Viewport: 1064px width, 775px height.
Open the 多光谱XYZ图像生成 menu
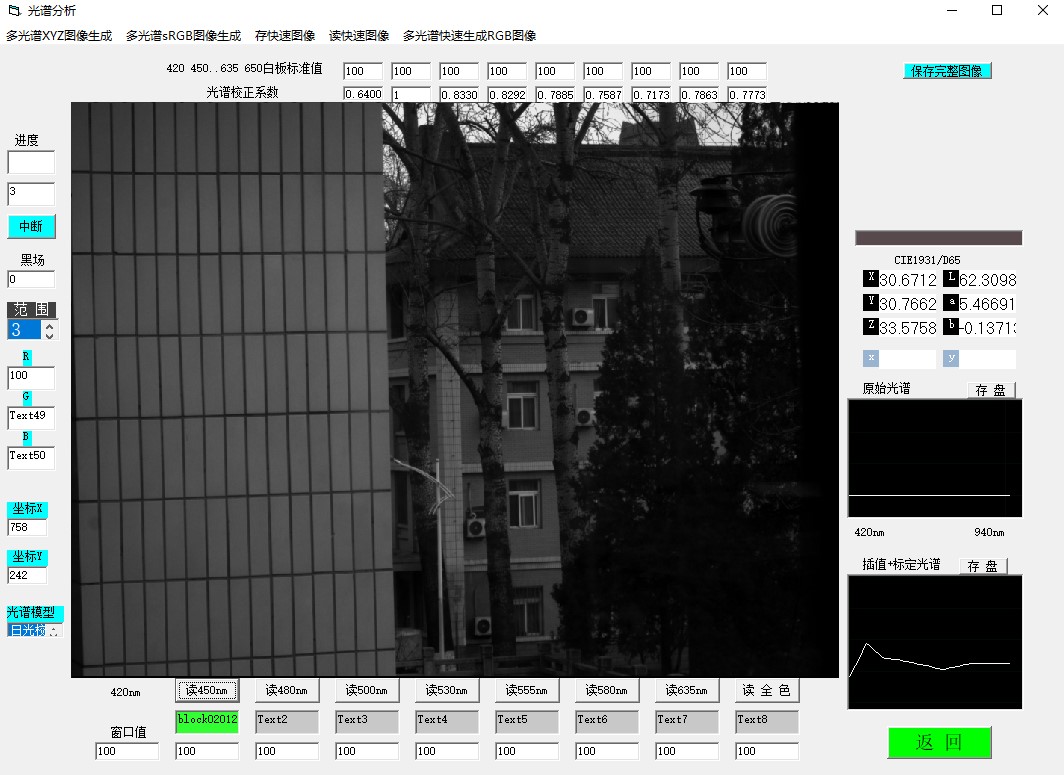click(59, 35)
